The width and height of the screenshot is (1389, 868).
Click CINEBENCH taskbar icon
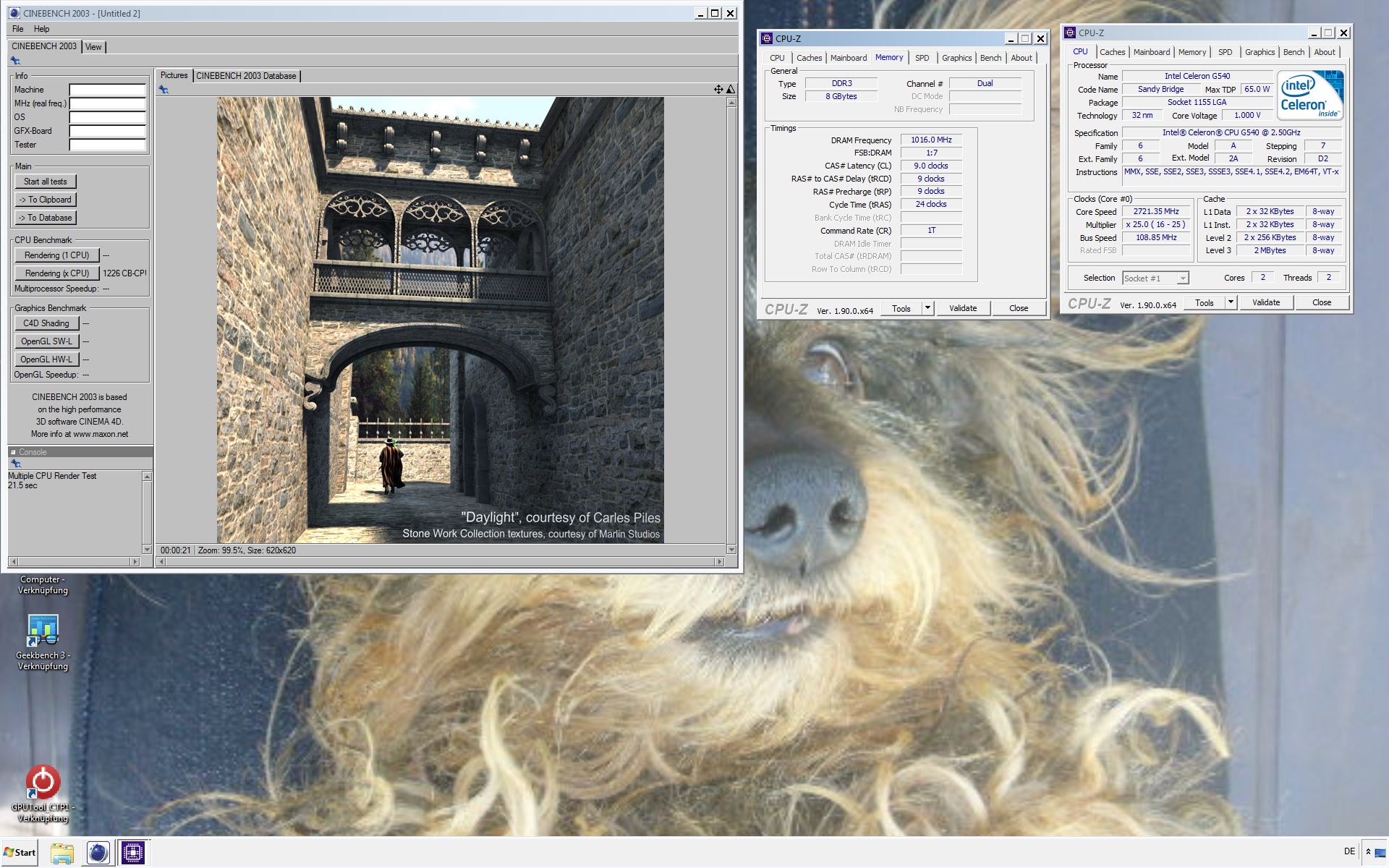(98, 853)
